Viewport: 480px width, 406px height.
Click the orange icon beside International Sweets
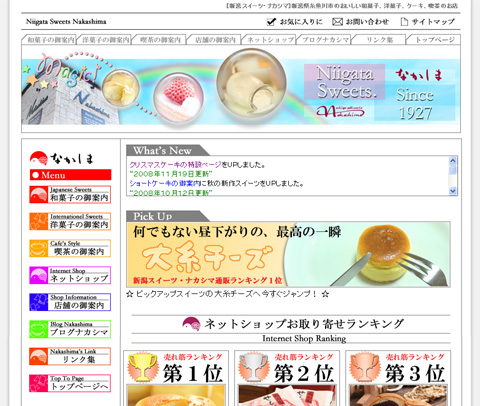point(39,221)
